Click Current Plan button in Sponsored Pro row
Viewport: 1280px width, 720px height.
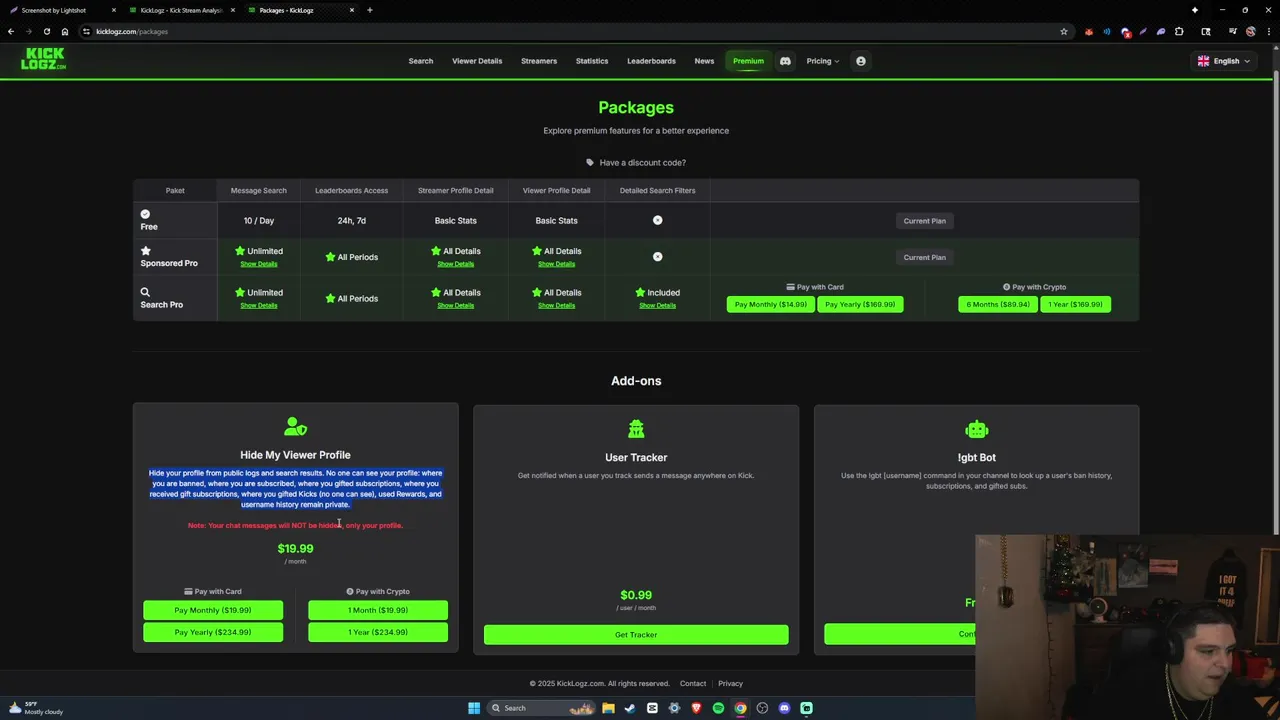(924, 257)
